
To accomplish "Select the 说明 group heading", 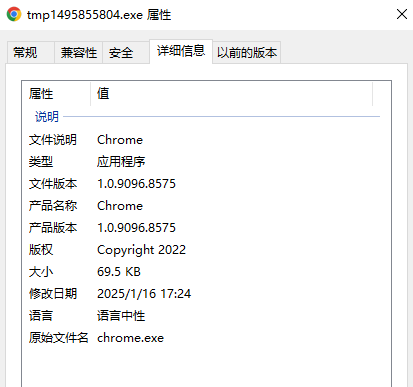I will (x=47, y=117).
